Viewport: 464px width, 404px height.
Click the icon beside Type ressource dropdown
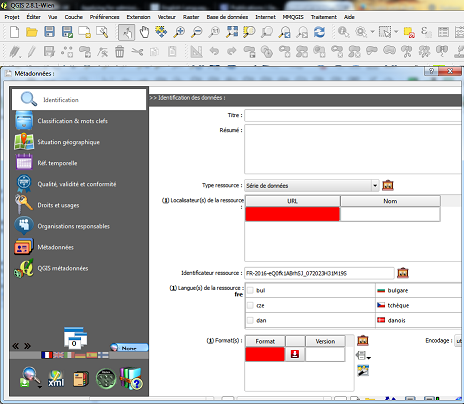pyautogui.click(x=388, y=185)
